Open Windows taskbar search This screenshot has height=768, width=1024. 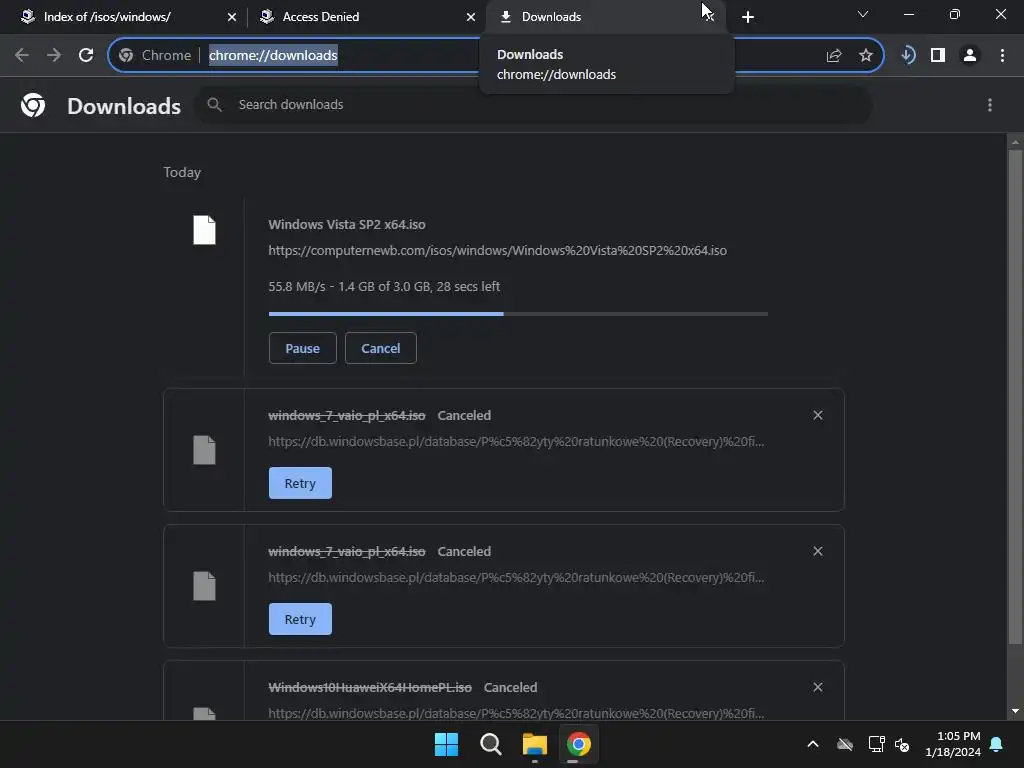click(490, 744)
